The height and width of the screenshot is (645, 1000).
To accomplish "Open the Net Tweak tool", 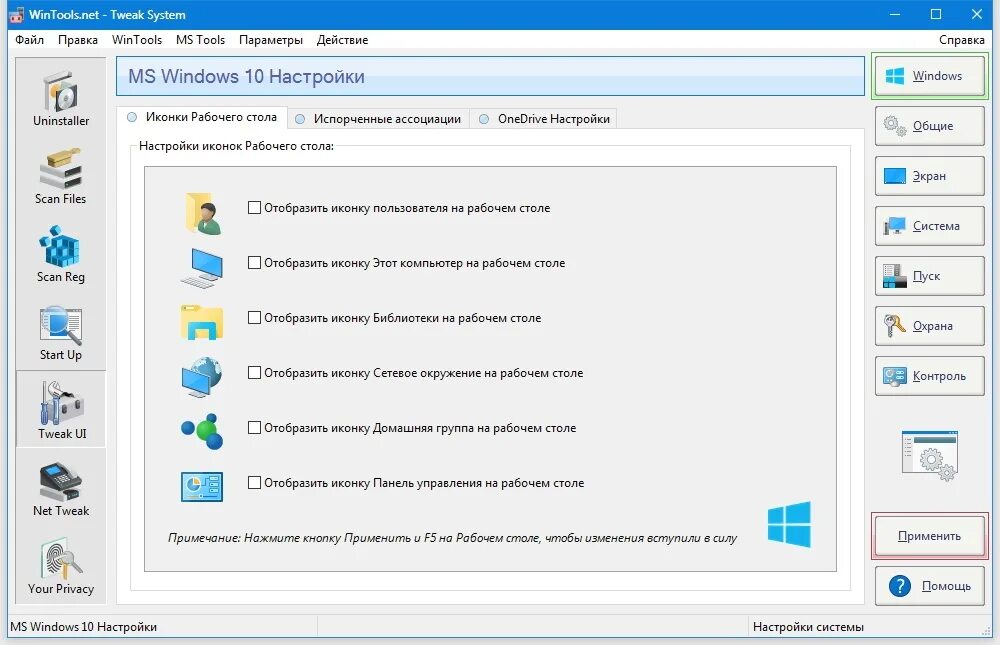I will click(x=61, y=489).
